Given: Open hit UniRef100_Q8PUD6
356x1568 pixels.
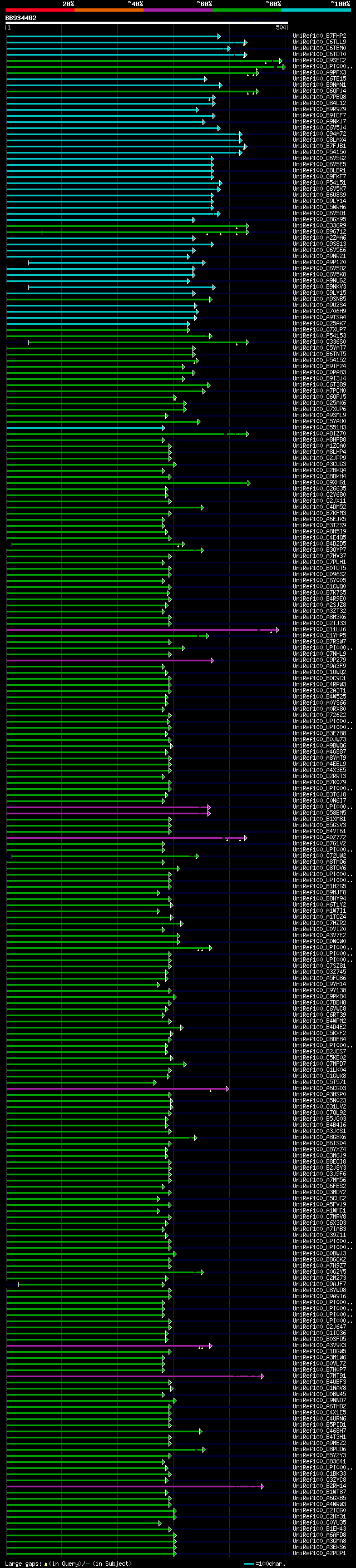Looking at the screenshot, I should 319,1450.
